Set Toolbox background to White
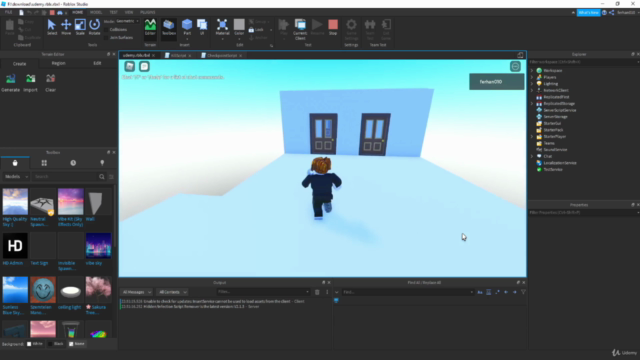This screenshot has height=360, width=640. [x=29, y=344]
